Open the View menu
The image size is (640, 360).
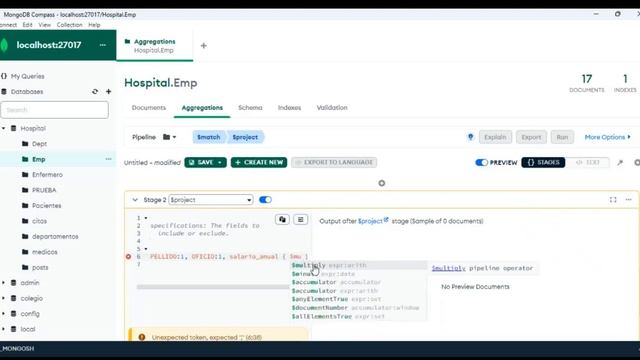pos(44,25)
